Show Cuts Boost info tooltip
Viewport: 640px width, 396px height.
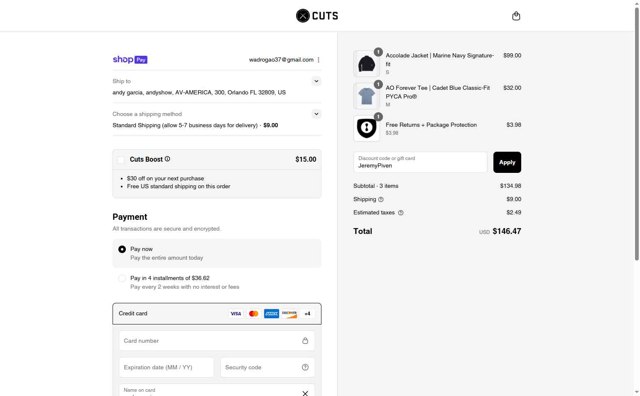coord(167,159)
